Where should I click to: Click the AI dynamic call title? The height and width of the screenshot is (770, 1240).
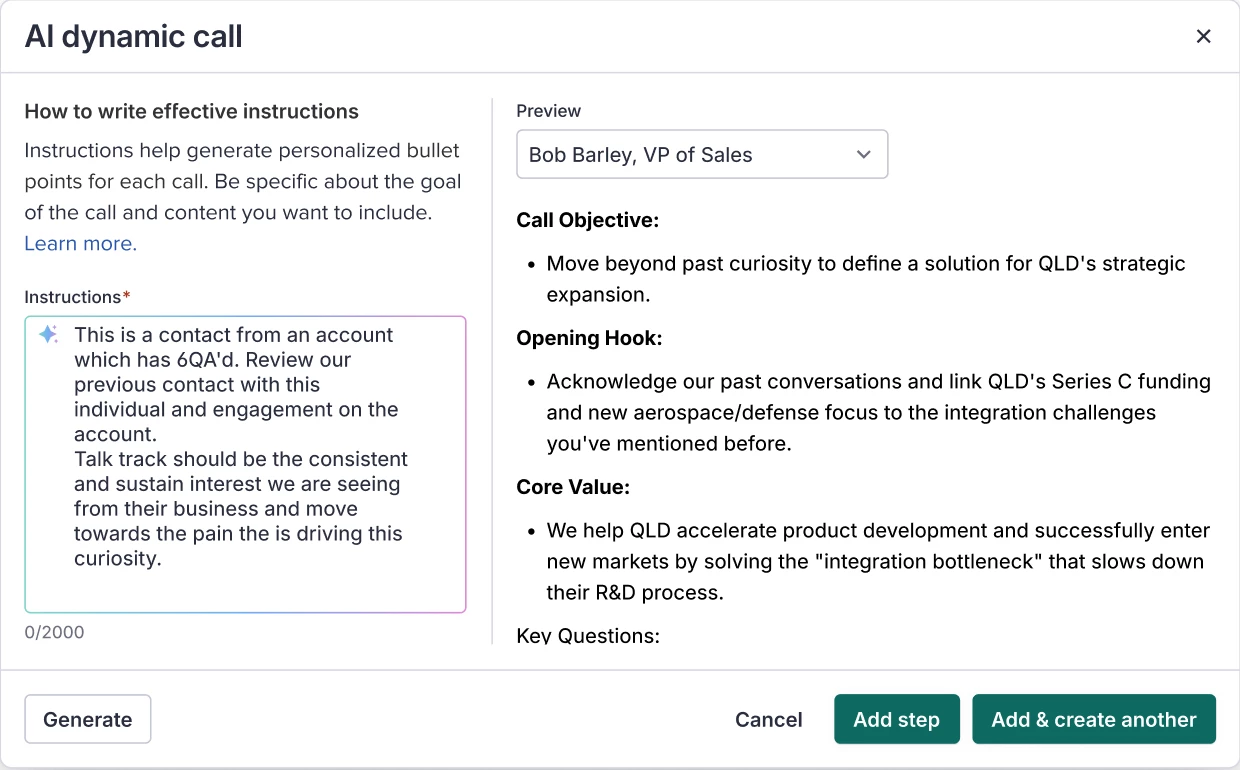click(133, 37)
